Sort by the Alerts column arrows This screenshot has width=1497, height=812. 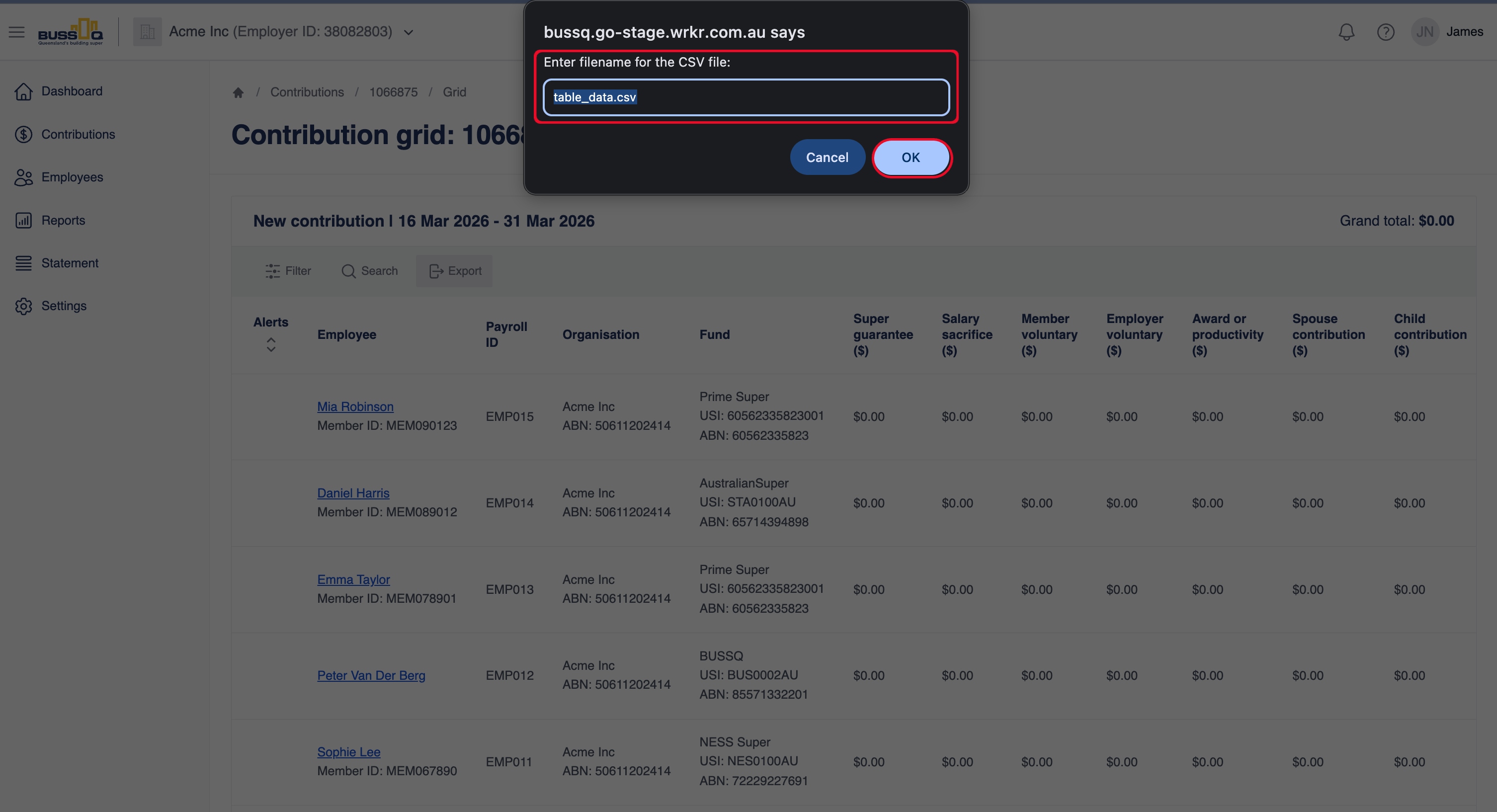pos(271,345)
